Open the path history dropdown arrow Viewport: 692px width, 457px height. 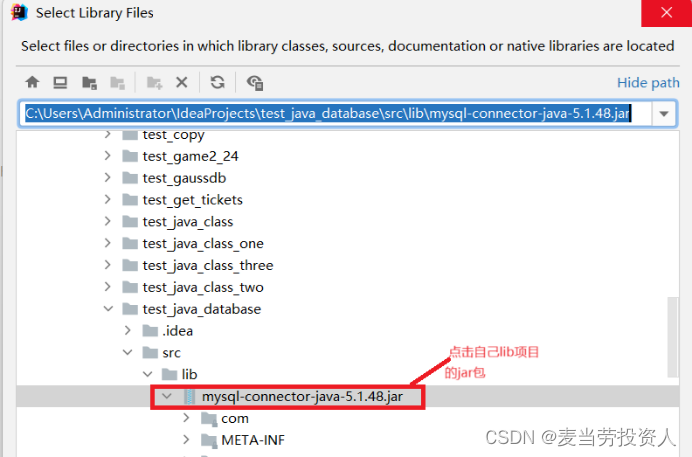(664, 114)
